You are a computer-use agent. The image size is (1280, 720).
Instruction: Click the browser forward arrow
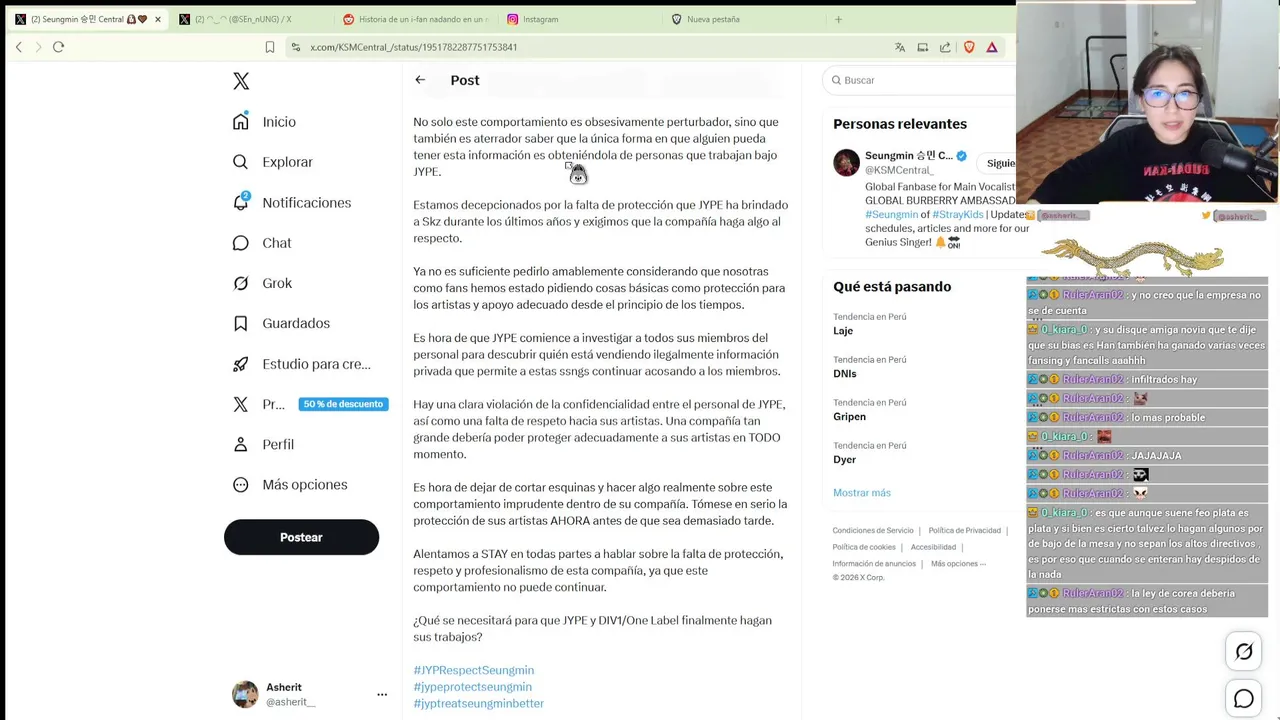38,47
